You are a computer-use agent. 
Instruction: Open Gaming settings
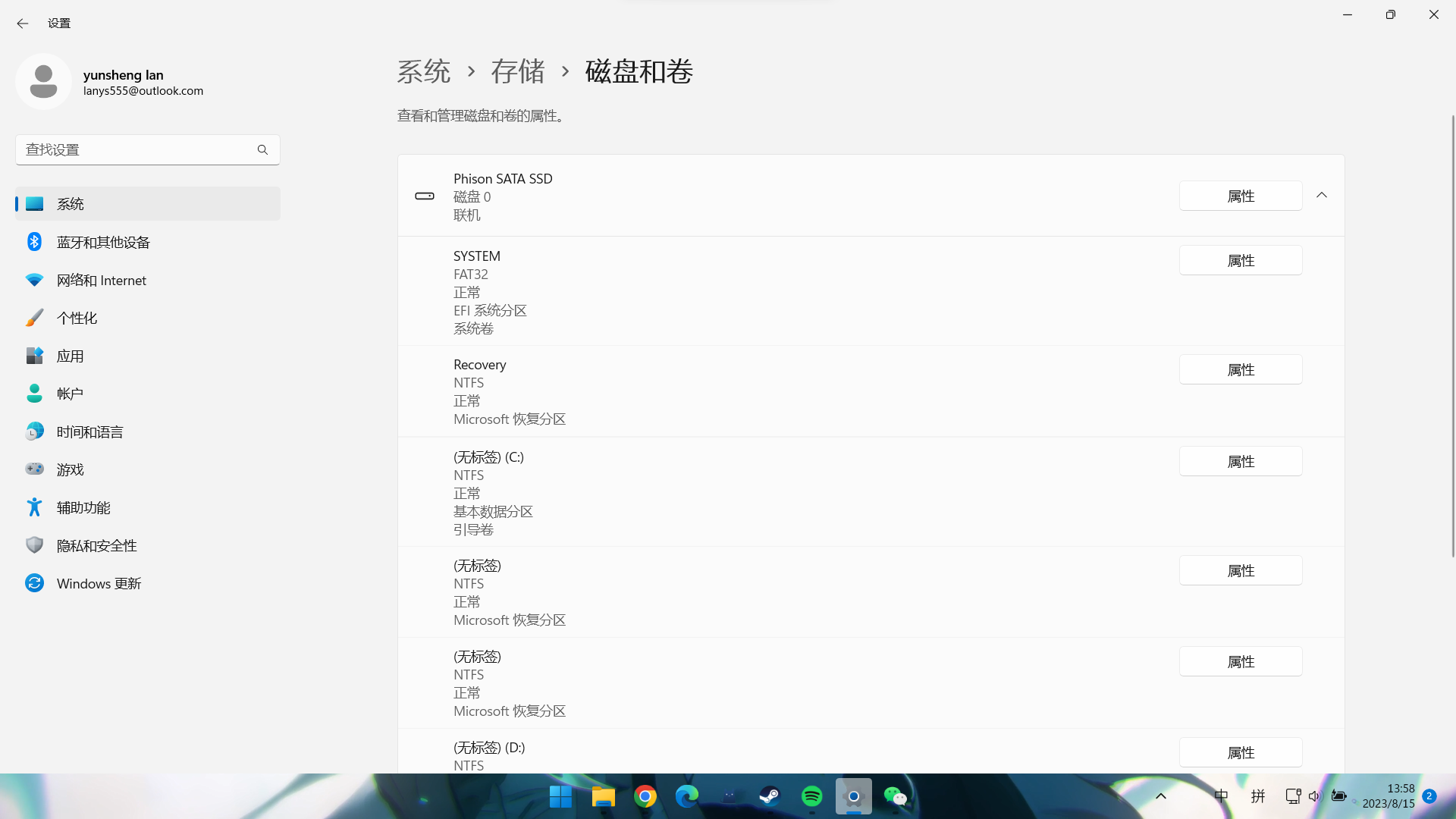70,469
